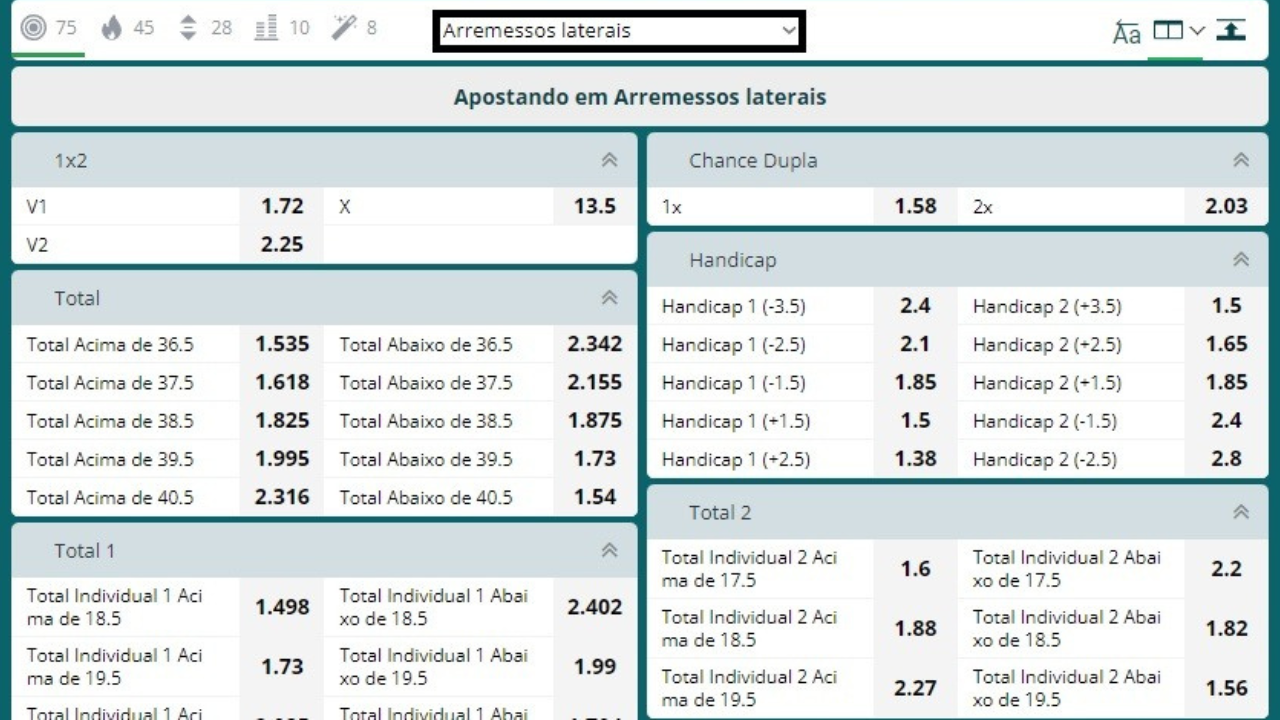
Task: Choose Total Abaixo de 38.5 odds 1.875
Action: pos(595,420)
